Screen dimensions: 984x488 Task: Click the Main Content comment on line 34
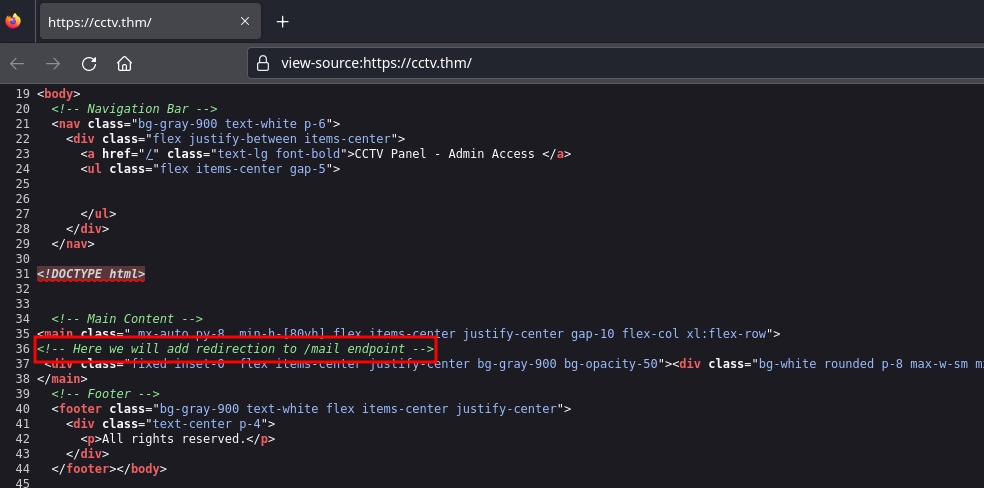click(127, 319)
